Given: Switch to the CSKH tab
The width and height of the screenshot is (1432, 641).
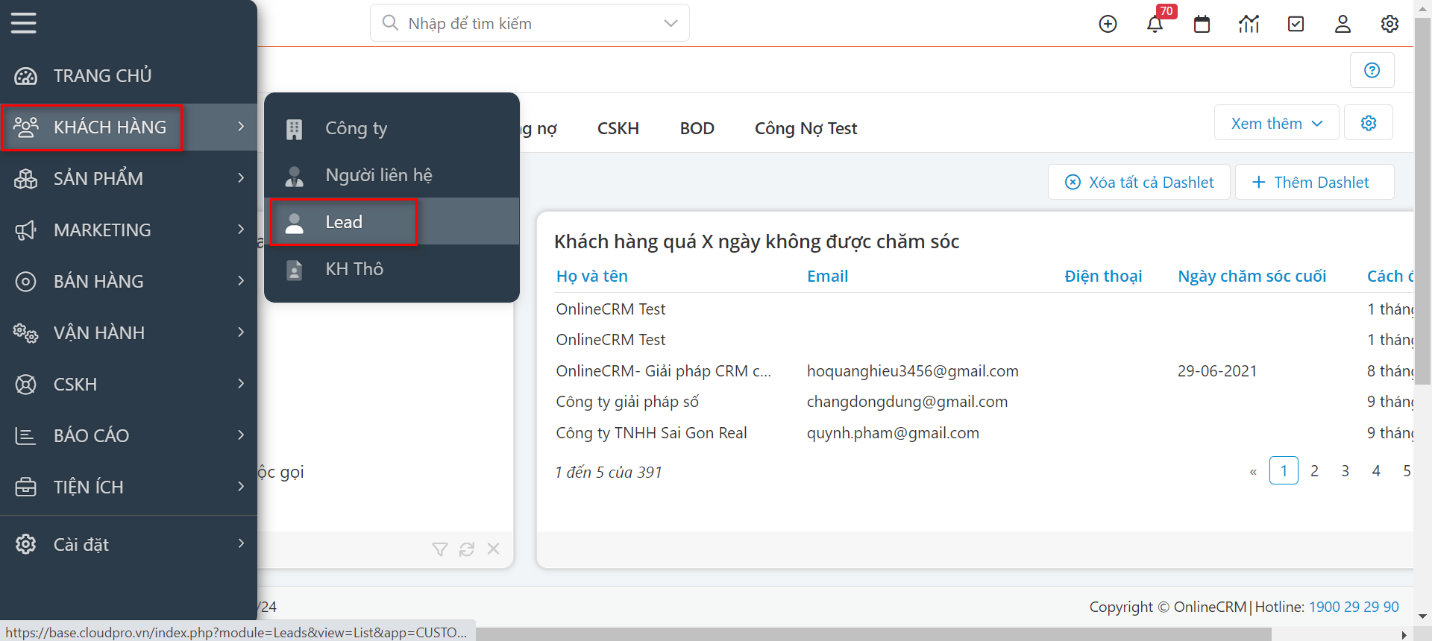Looking at the screenshot, I should click(x=618, y=128).
